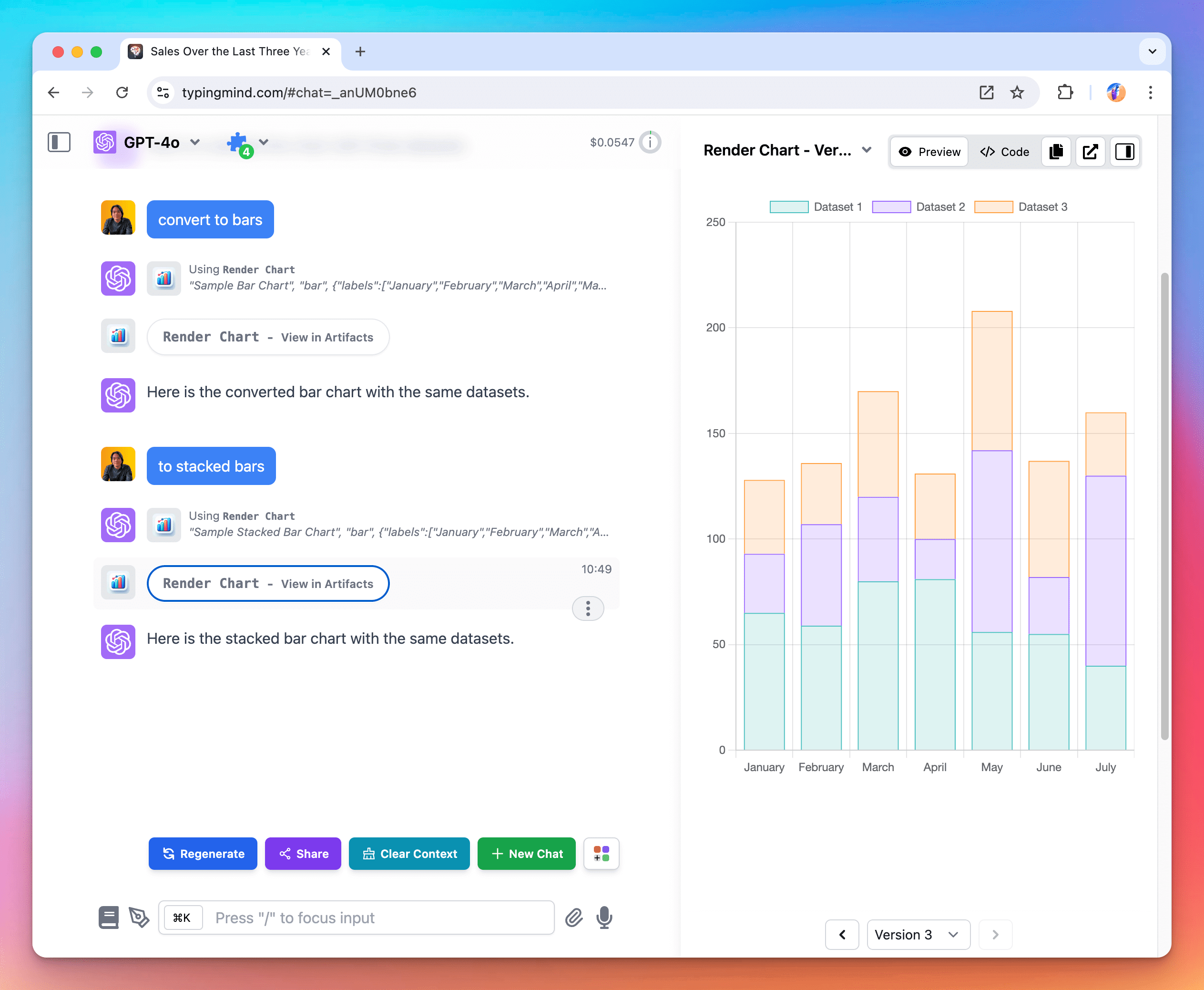This screenshot has width=1204, height=990.
Task: Switch to the Preview tab
Action: point(929,152)
